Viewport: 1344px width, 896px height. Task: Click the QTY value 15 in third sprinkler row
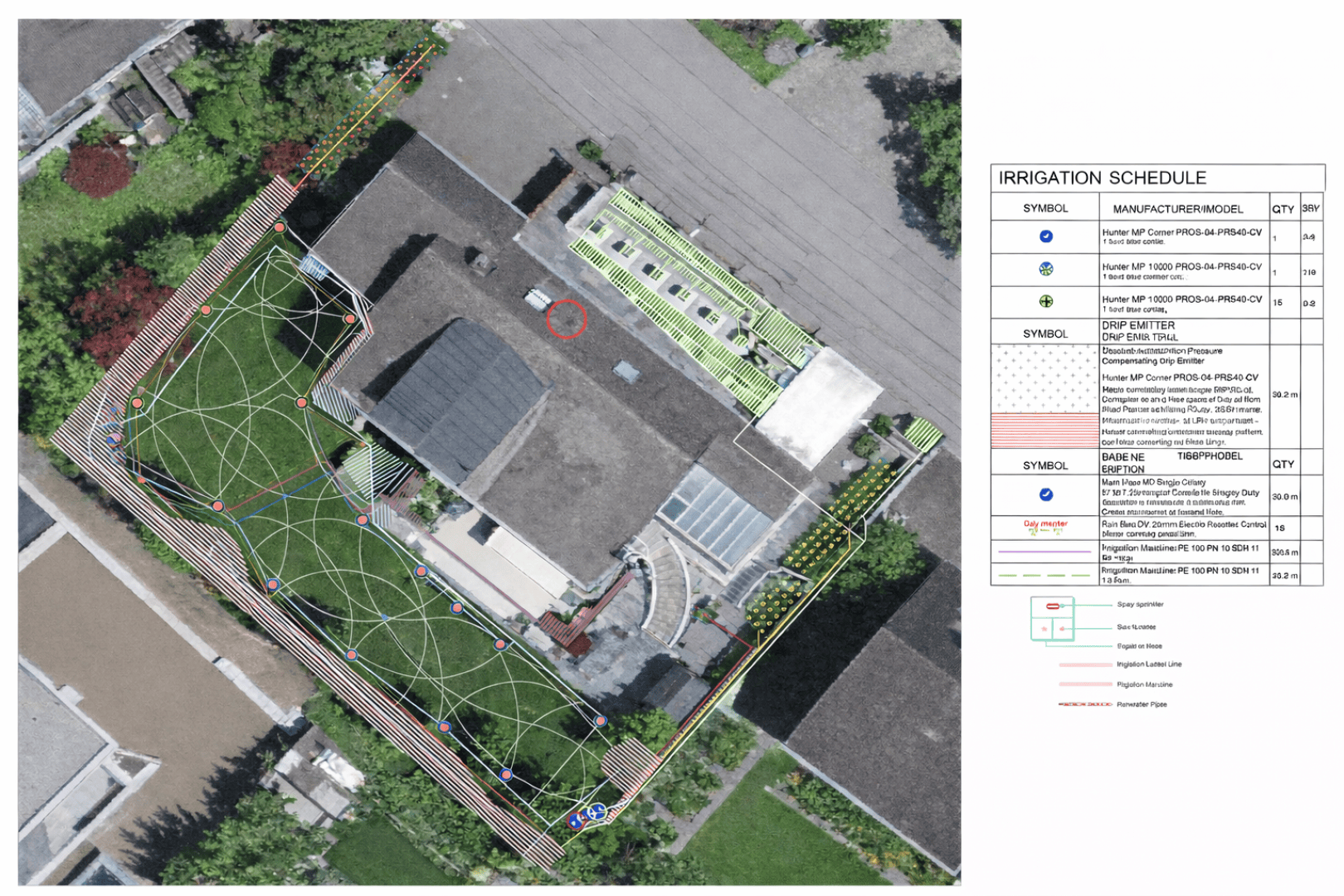tap(1278, 303)
